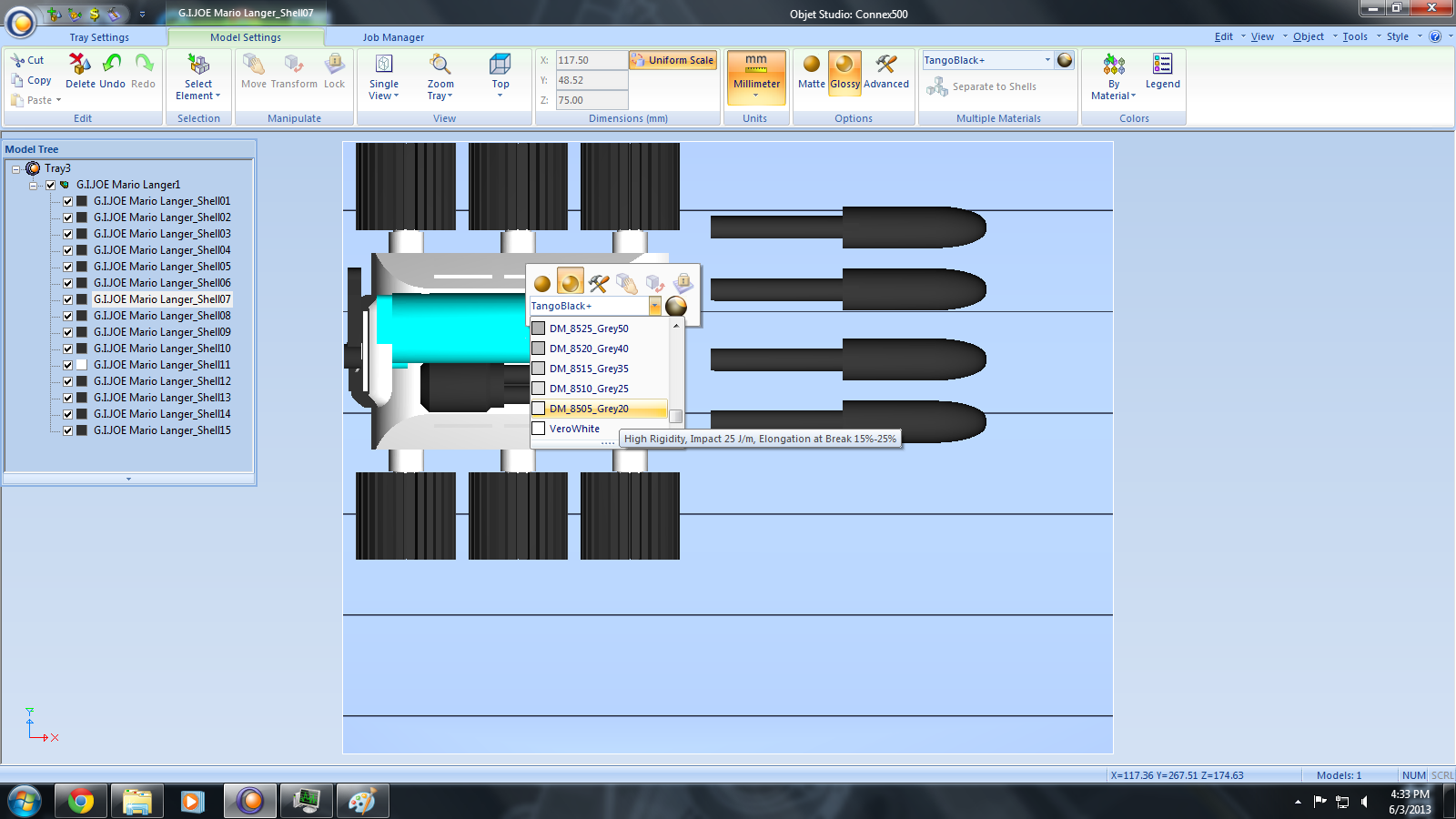Click the Lock icon in Manipulate group
The image size is (1456, 819).
coord(335,64)
